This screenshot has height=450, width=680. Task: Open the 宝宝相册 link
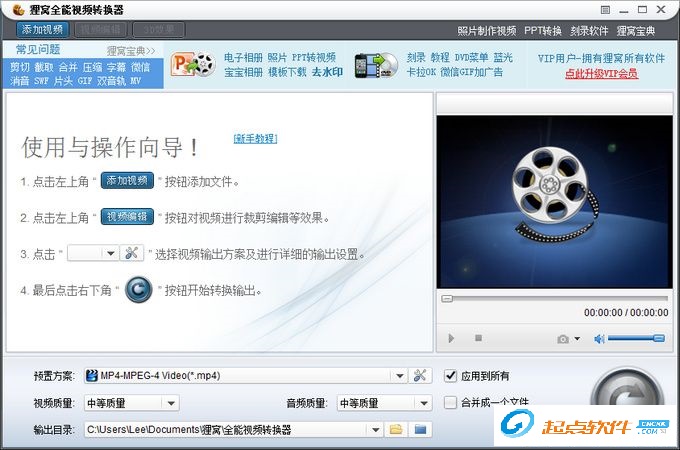243,72
